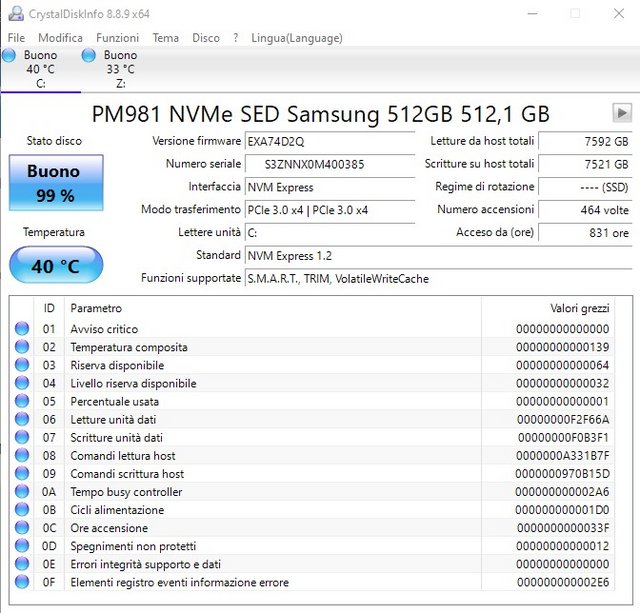Minimize the CrystalDiskInfo window
The height and width of the screenshot is (613, 640).
tap(532, 13)
